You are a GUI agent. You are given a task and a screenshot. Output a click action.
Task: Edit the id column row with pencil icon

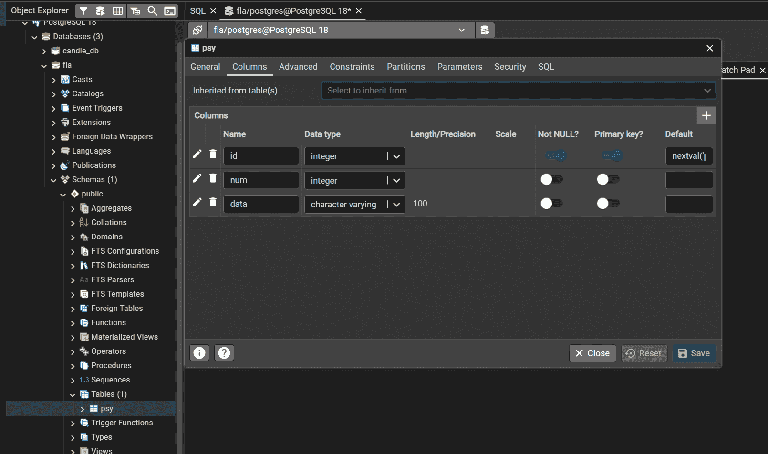coord(197,154)
